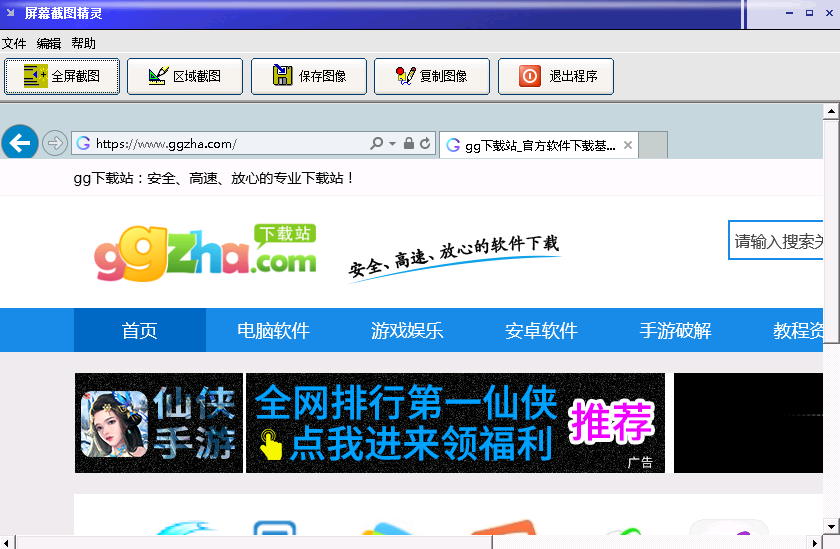840x549 pixels.
Task: Click the 全网排行第一仙侠 banner ad
Action: [455, 423]
